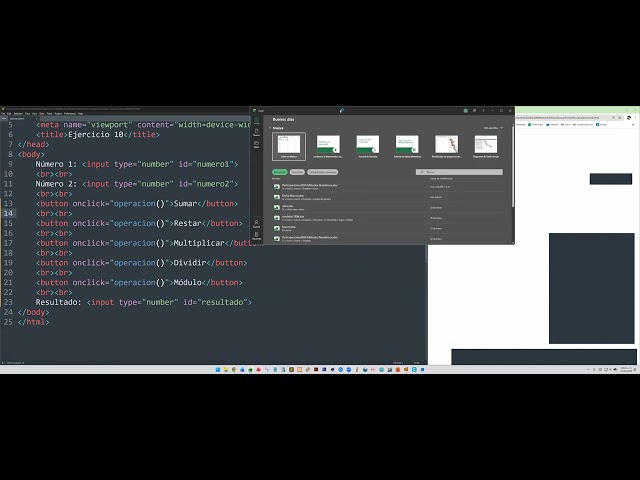This screenshot has height=480, width=640.
Task: Select the open file tab in Sublime Text
Action: click(22, 118)
